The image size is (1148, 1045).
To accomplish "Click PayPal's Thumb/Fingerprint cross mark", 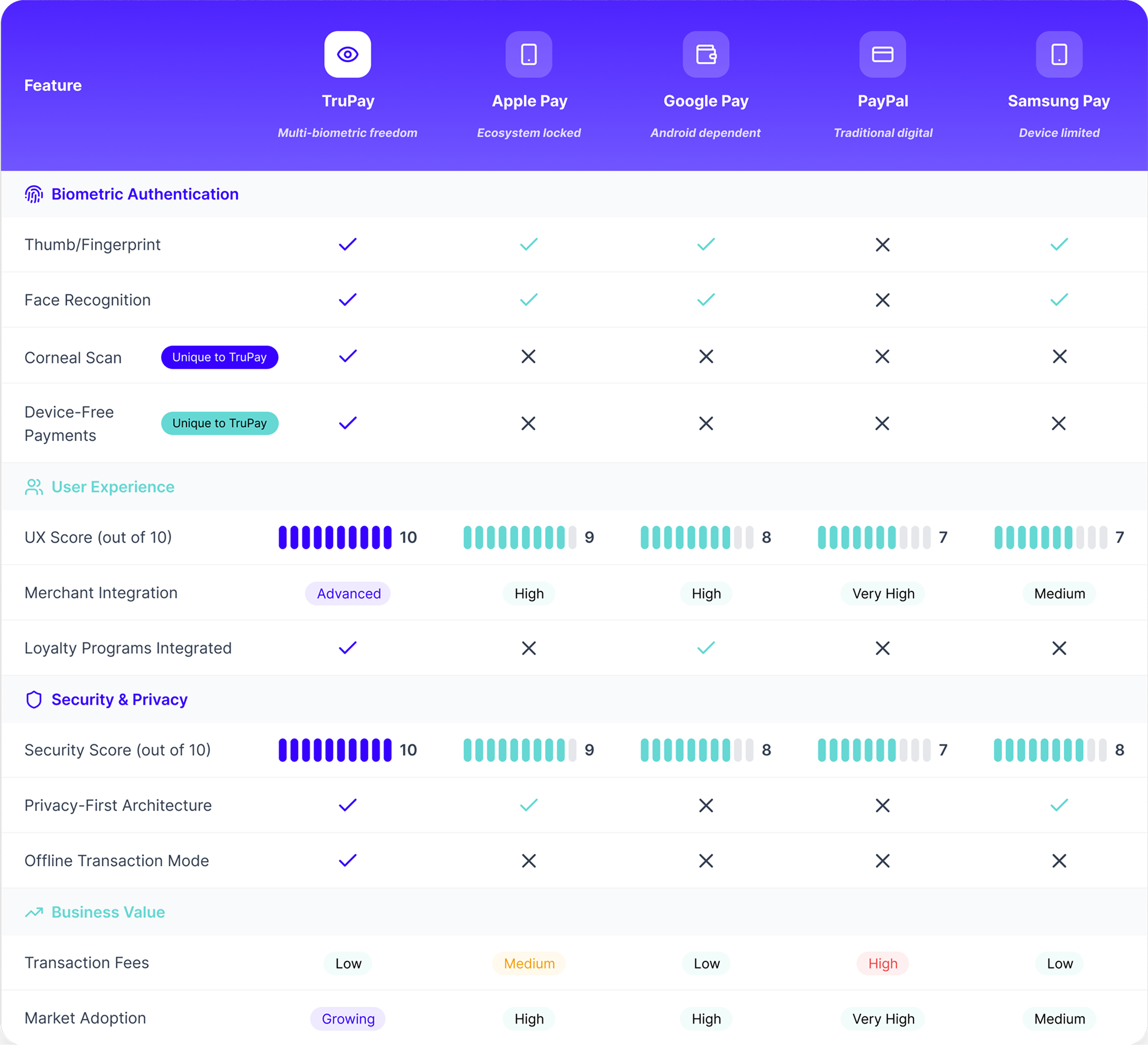I will tap(882, 245).
